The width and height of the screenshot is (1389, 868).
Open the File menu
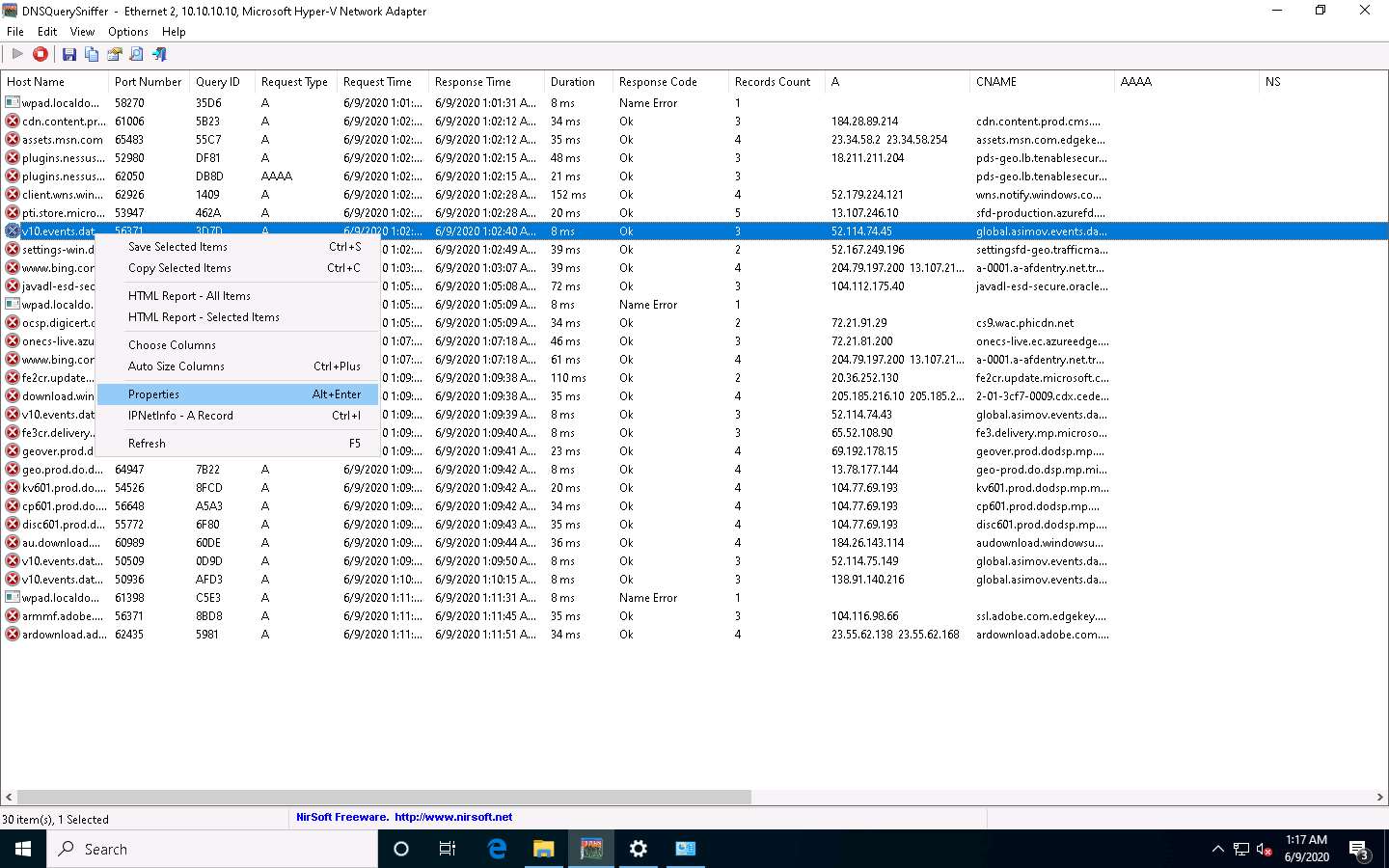coord(15,31)
